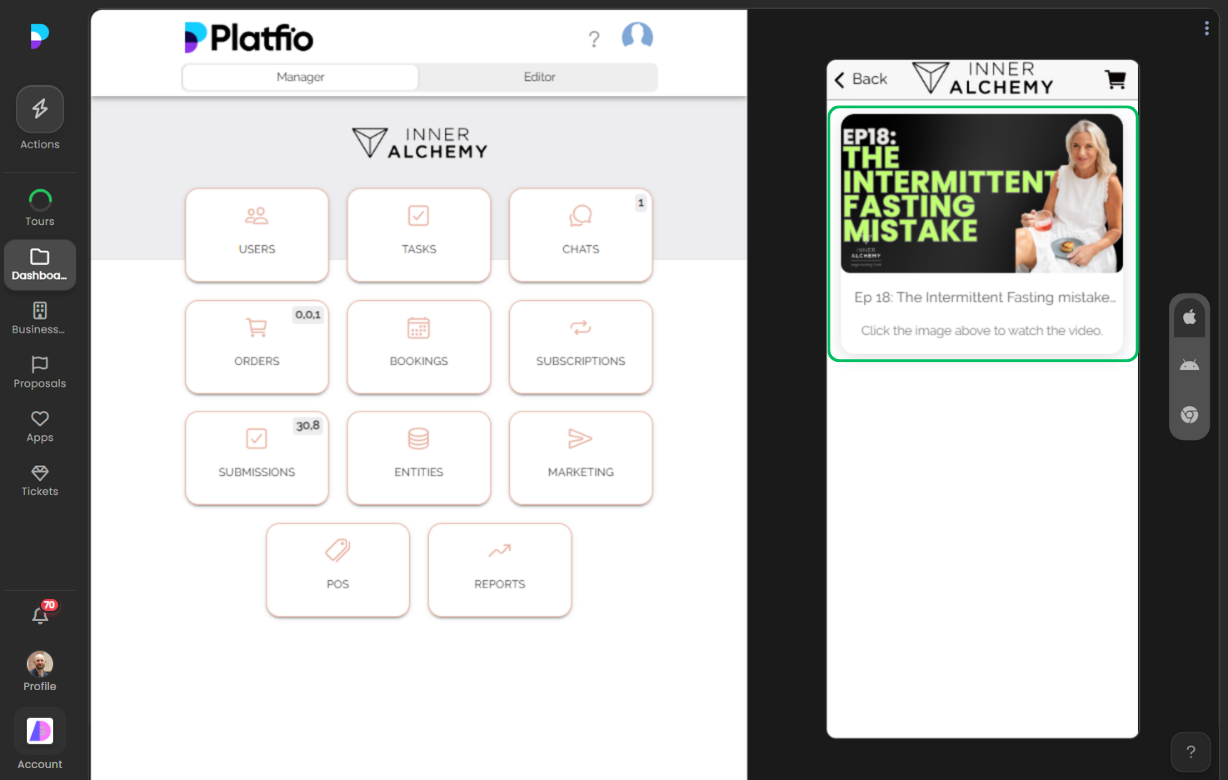The image size is (1228, 780).
Task: Play the Intermittent Fasting Mistake video thumbnail
Action: click(981, 193)
